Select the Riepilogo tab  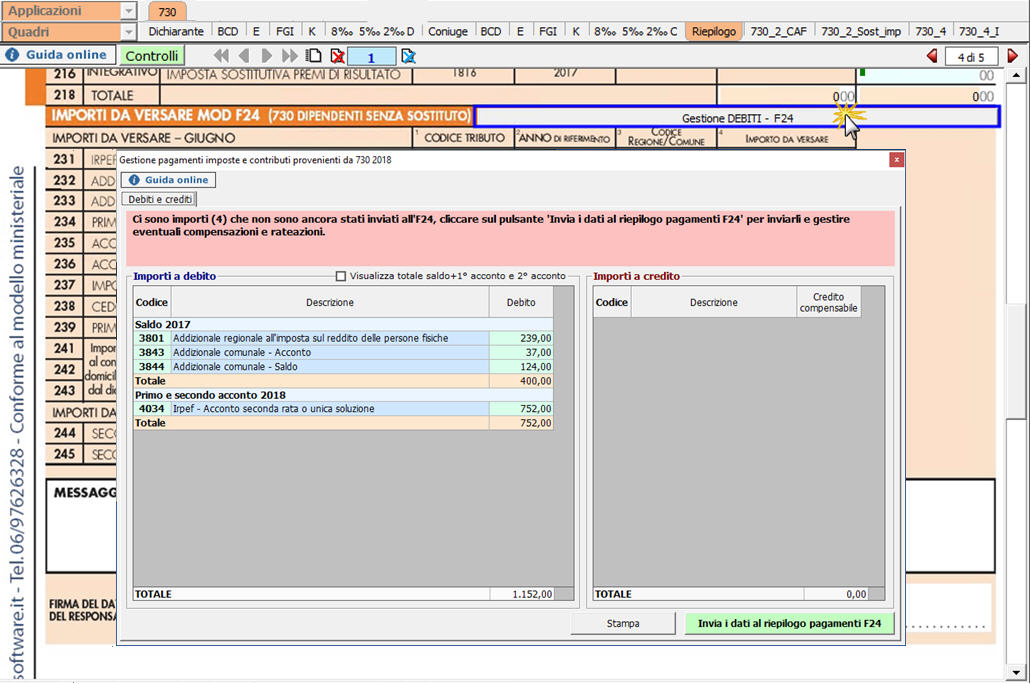pos(714,32)
